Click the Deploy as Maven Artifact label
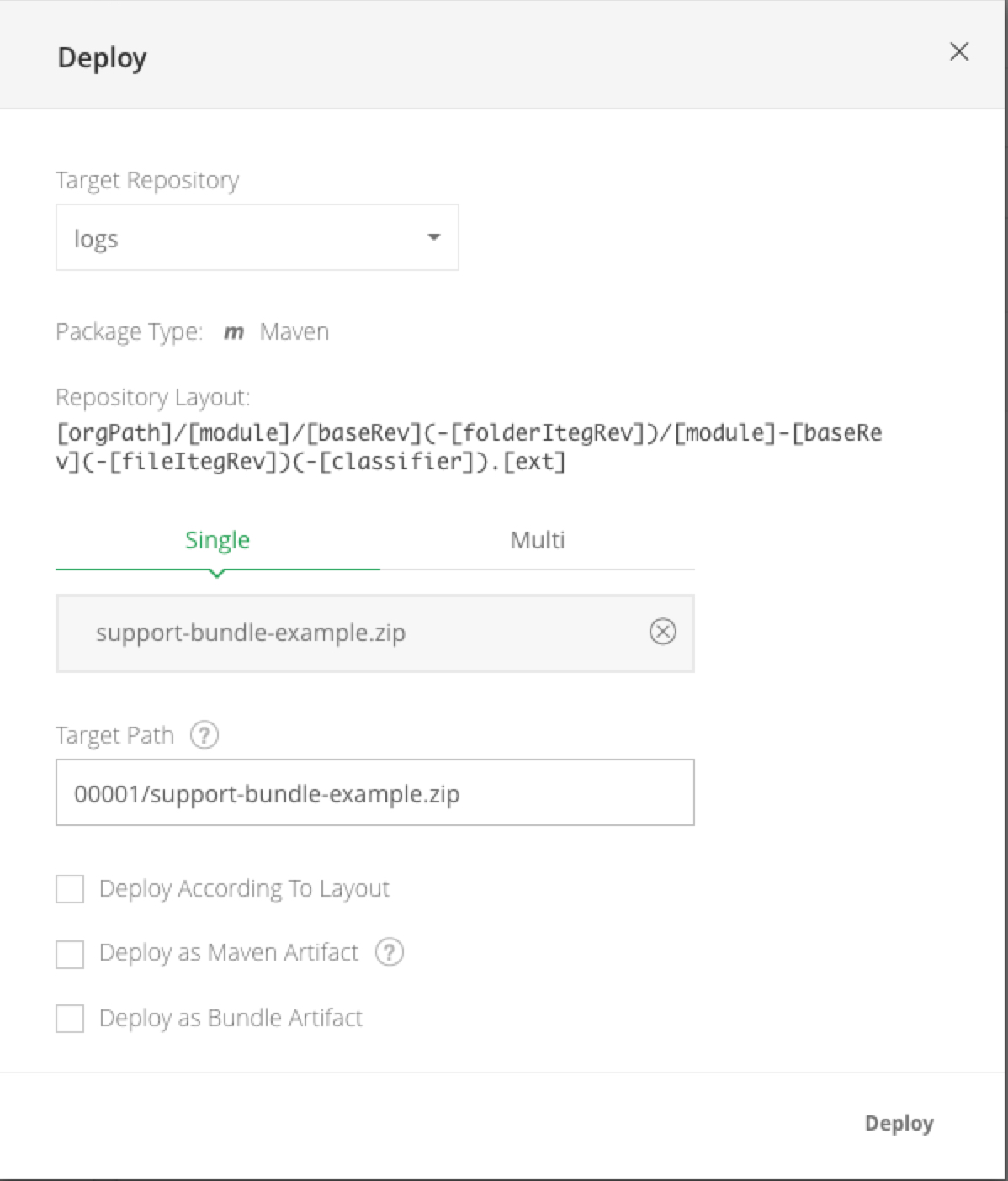 [x=228, y=953]
